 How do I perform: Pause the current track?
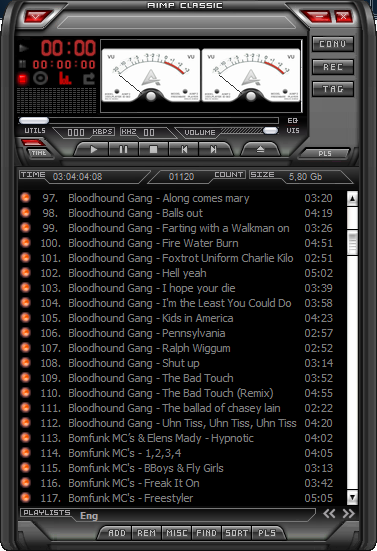(123, 149)
